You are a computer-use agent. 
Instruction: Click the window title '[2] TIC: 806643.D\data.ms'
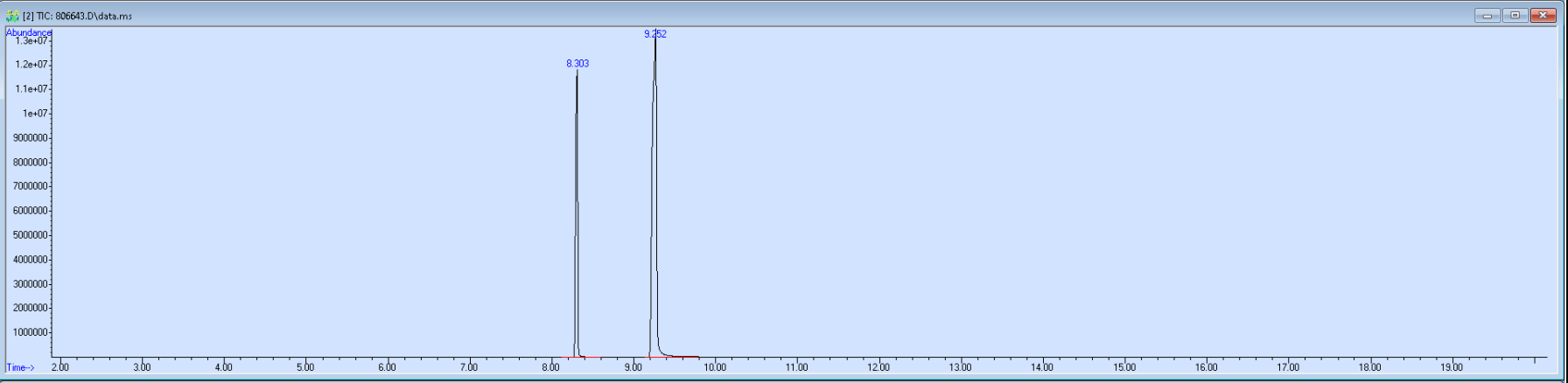pos(77,16)
